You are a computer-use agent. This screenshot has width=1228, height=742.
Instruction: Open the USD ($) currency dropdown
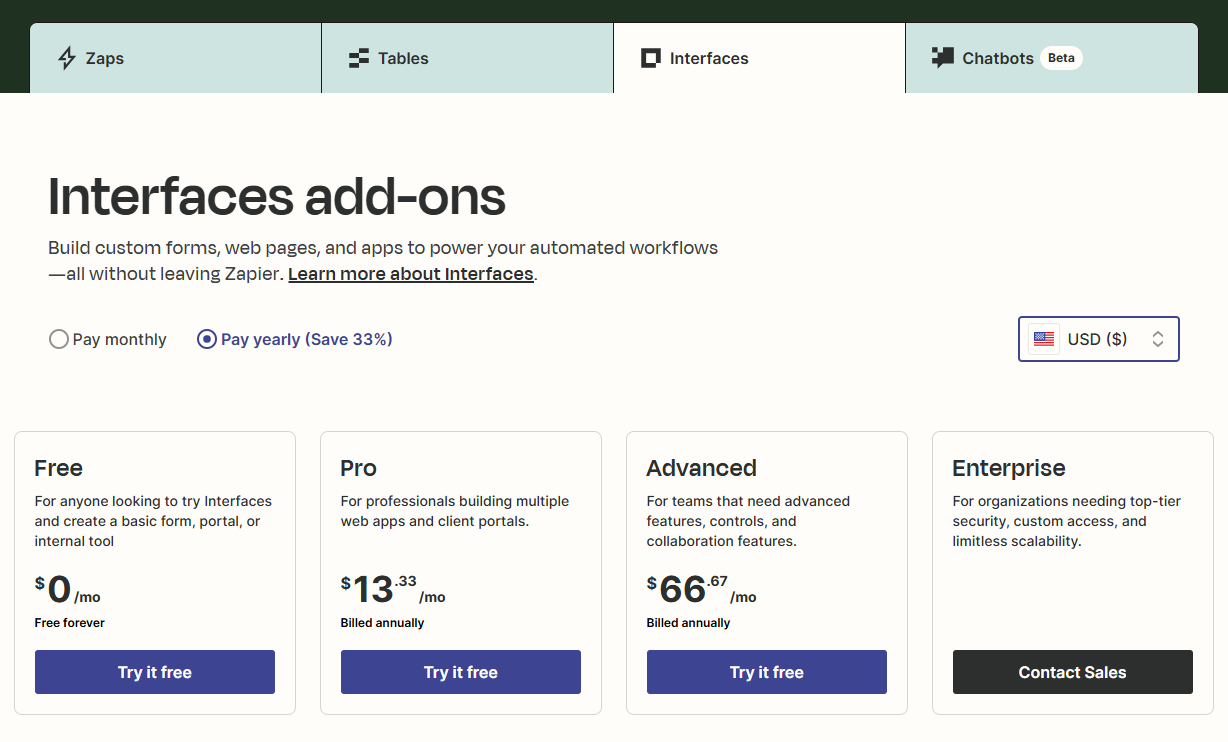1098,339
